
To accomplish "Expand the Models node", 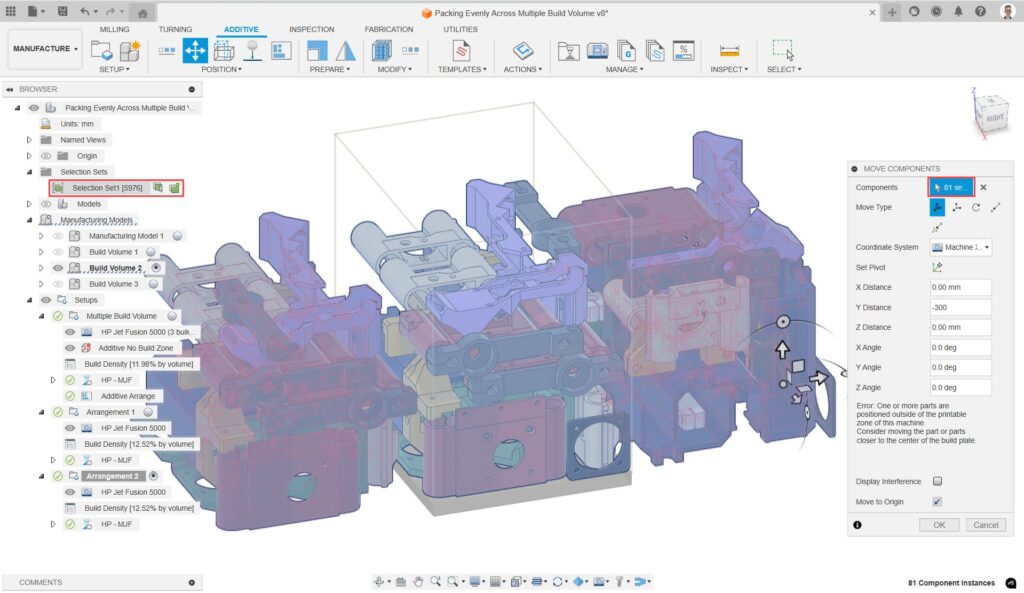I will (x=29, y=204).
